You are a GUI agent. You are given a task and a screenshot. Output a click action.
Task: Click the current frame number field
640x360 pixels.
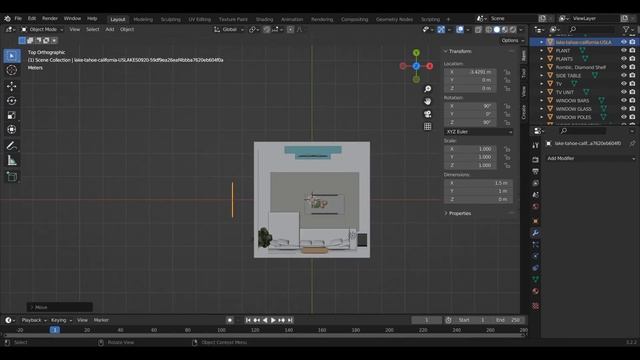click(426, 320)
